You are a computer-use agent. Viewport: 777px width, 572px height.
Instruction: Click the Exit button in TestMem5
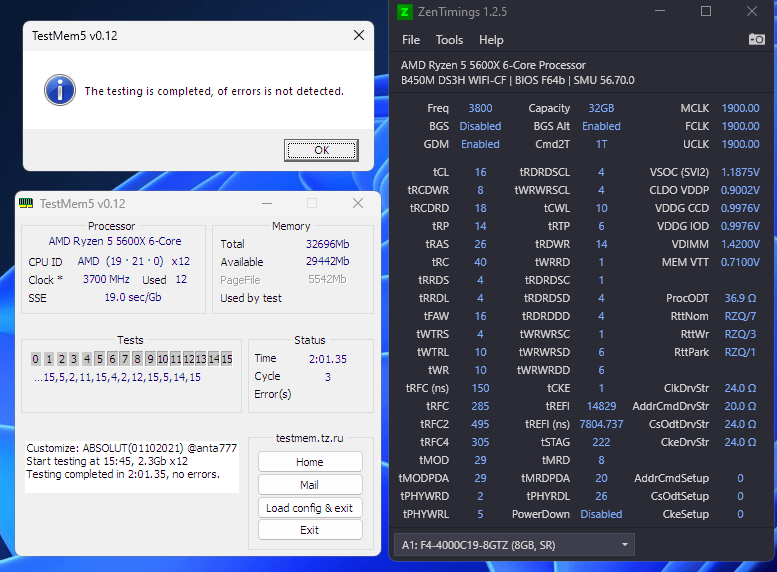click(x=310, y=530)
